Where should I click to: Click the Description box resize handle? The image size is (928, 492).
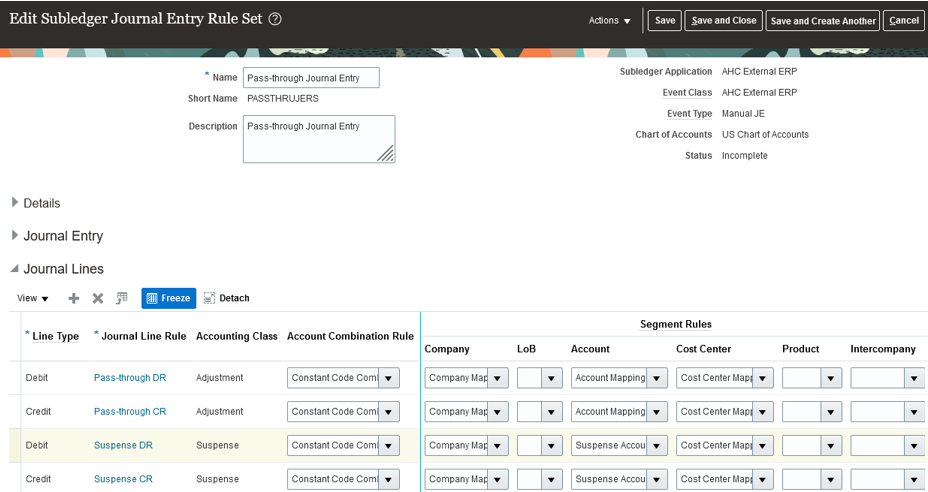pos(385,153)
